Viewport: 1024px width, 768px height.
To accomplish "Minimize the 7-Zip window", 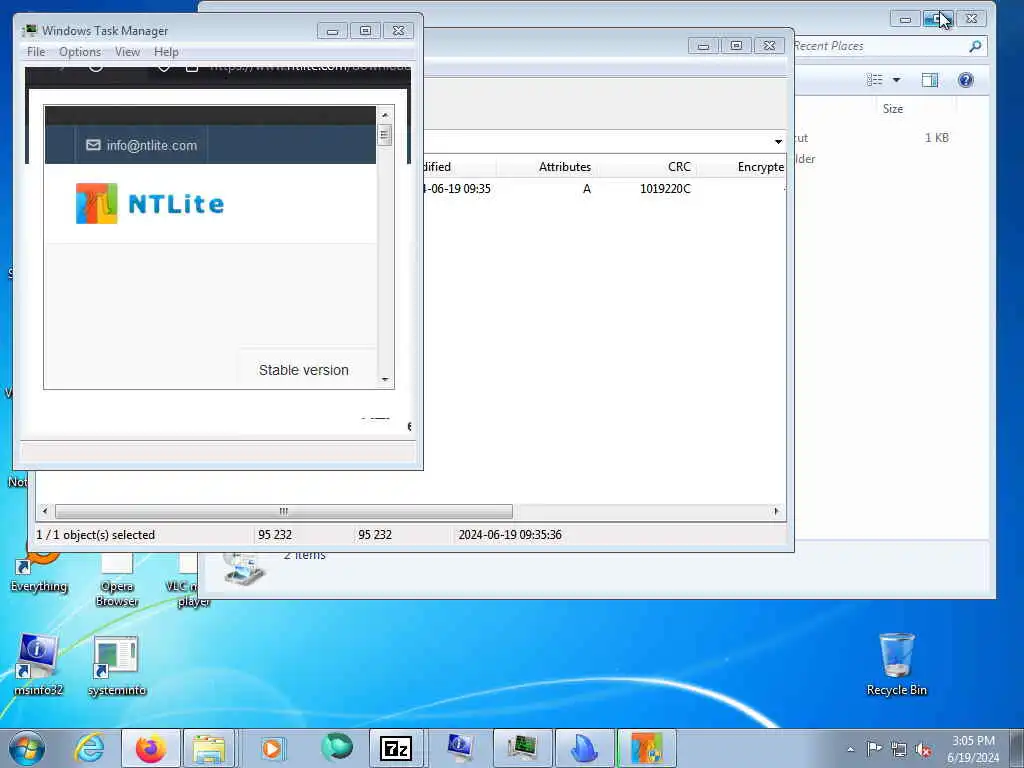I will [703, 46].
